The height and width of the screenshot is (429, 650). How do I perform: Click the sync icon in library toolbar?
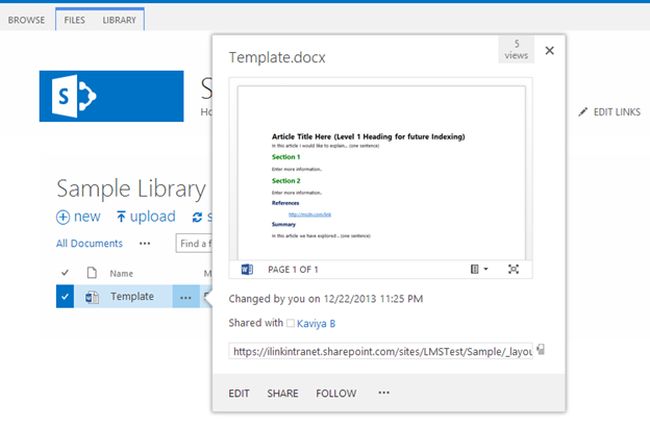[x=198, y=217]
